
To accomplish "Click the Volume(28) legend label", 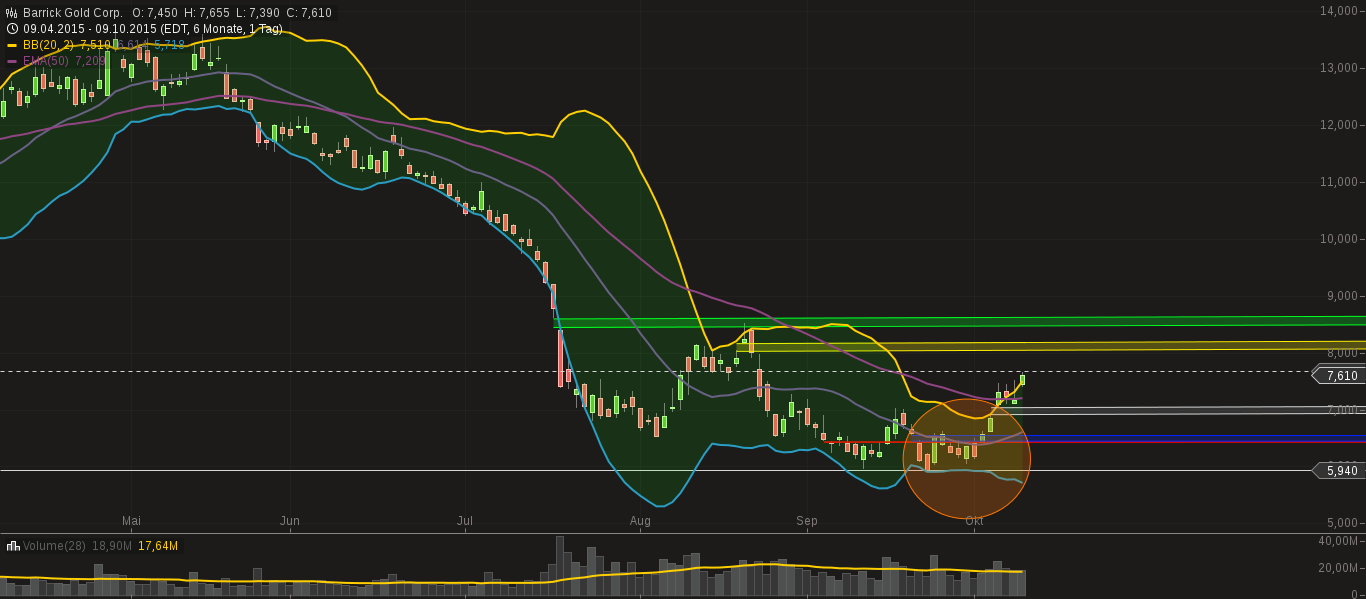I will click(52, 546).
